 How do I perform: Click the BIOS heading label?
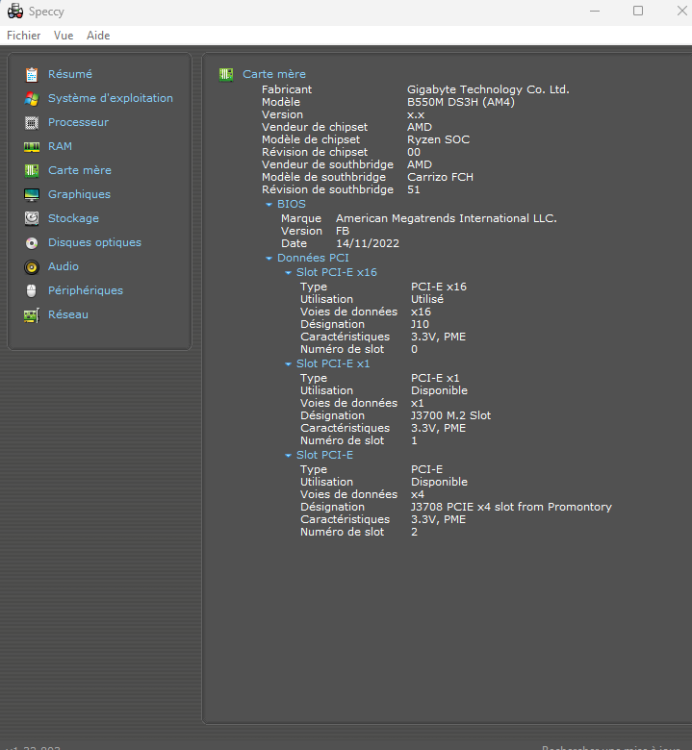pyautogui.click(x=291, y=204)
